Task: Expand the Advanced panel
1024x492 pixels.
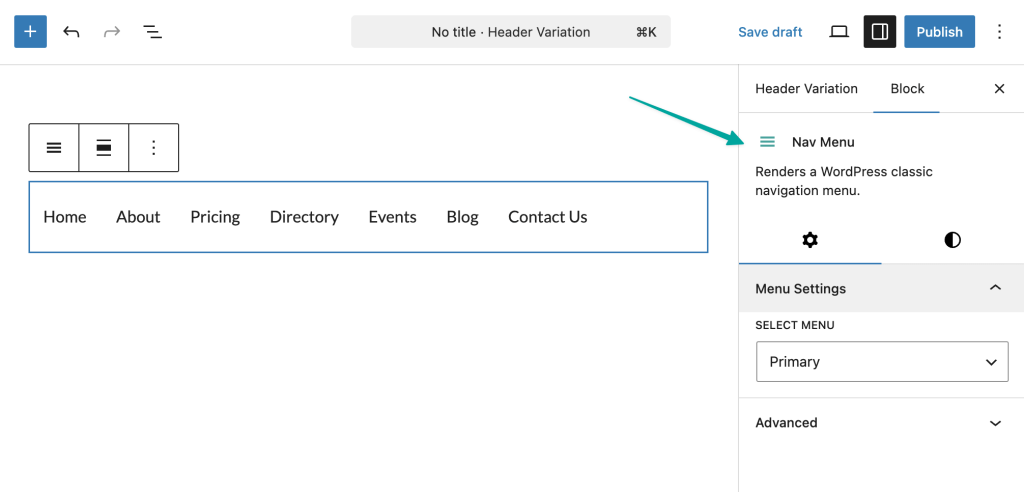Action: pos(881,423)
